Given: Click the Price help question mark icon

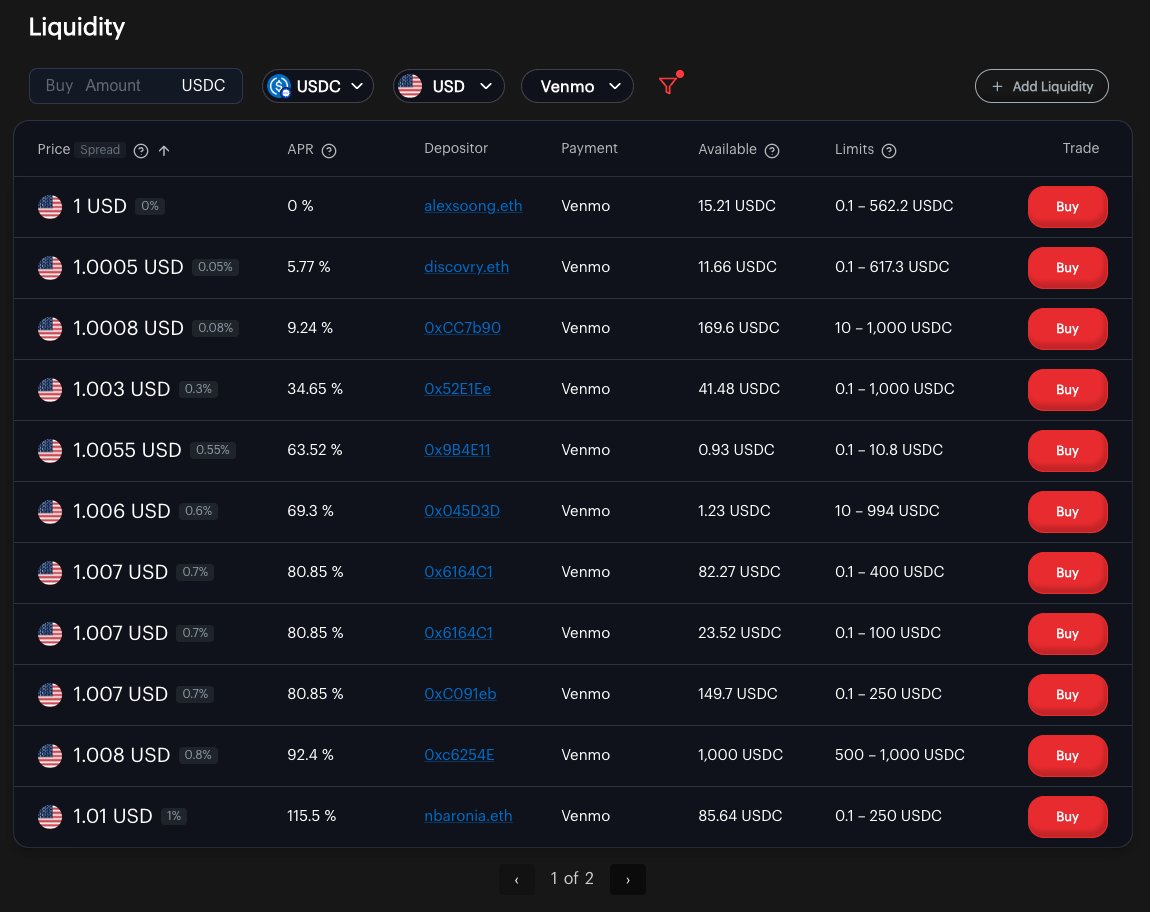Looking at the screenshot, I should pyautogui.click(x=141, y=150).
